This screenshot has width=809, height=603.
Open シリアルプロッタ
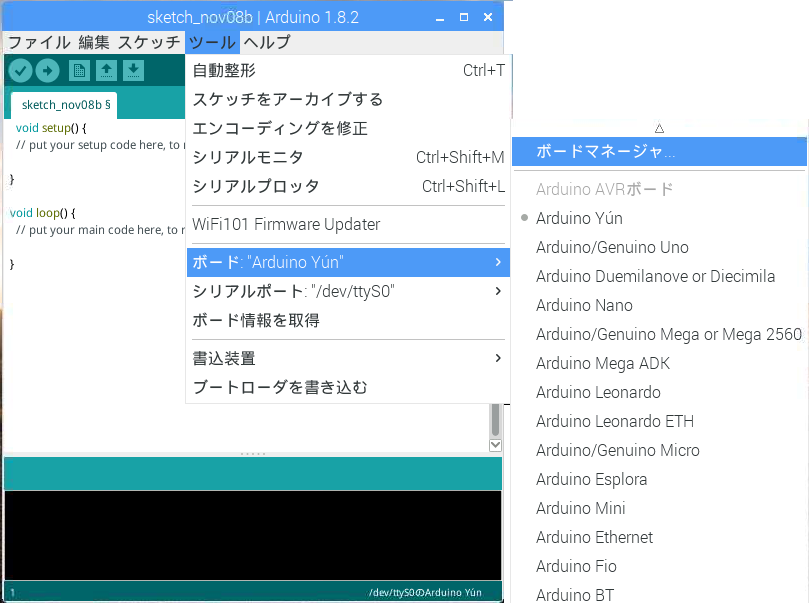click(348, 186)
